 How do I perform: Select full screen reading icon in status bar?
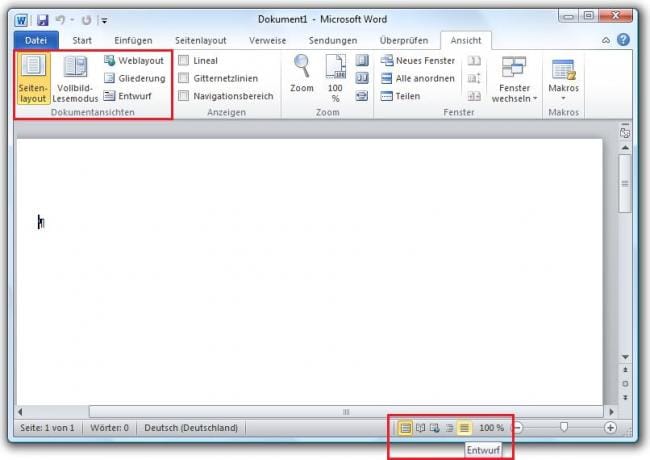click(x=420, y=428)
